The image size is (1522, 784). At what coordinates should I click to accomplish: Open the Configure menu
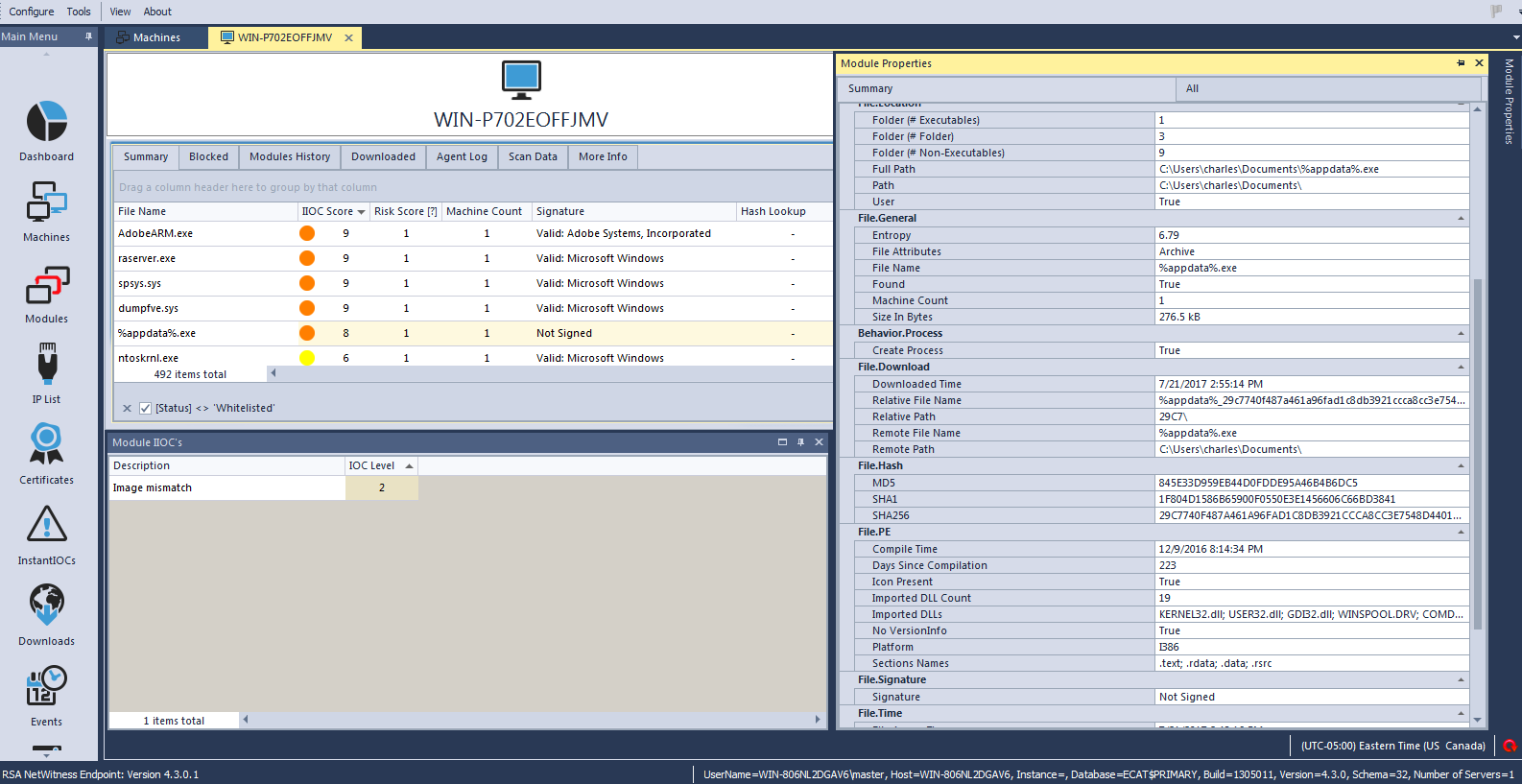pos(32,12)
